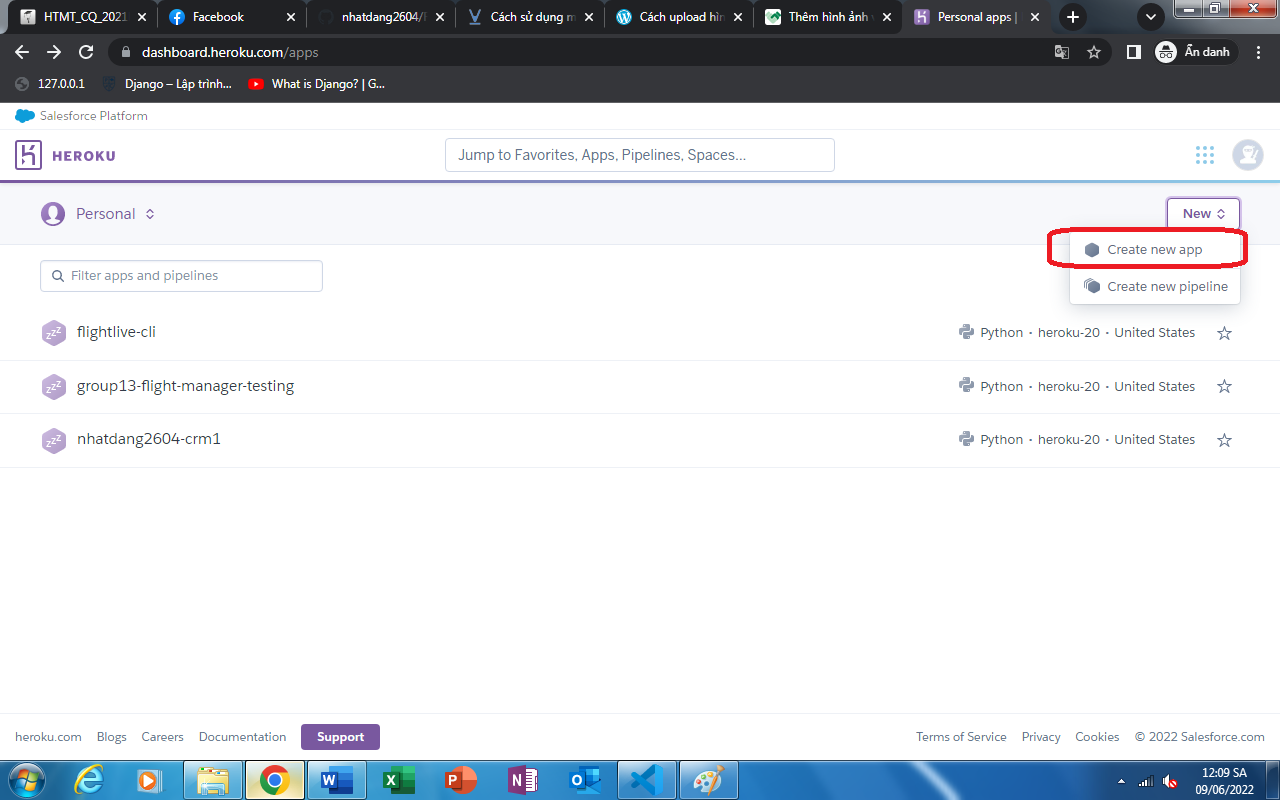
Task: Open the group13-flight-manager-testing app
Action: pyautogui.click(x=185, y=386)
